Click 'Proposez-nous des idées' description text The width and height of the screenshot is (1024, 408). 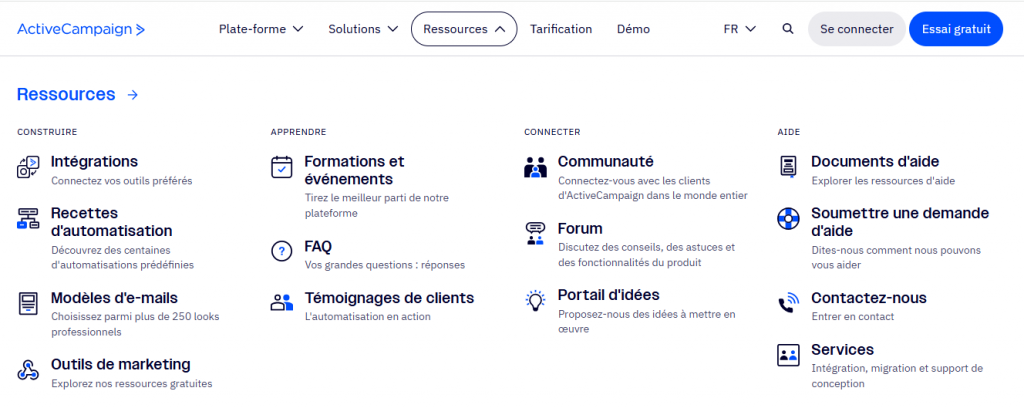pos(647,321)
